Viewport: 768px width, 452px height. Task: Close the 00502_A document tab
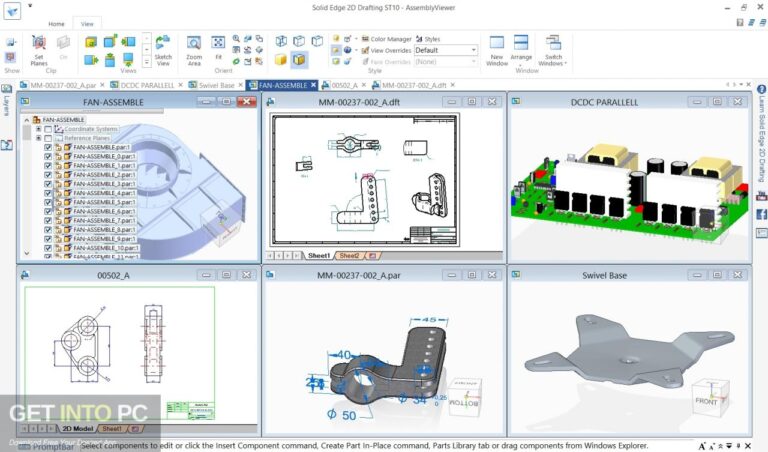click(x=363, y=85)
